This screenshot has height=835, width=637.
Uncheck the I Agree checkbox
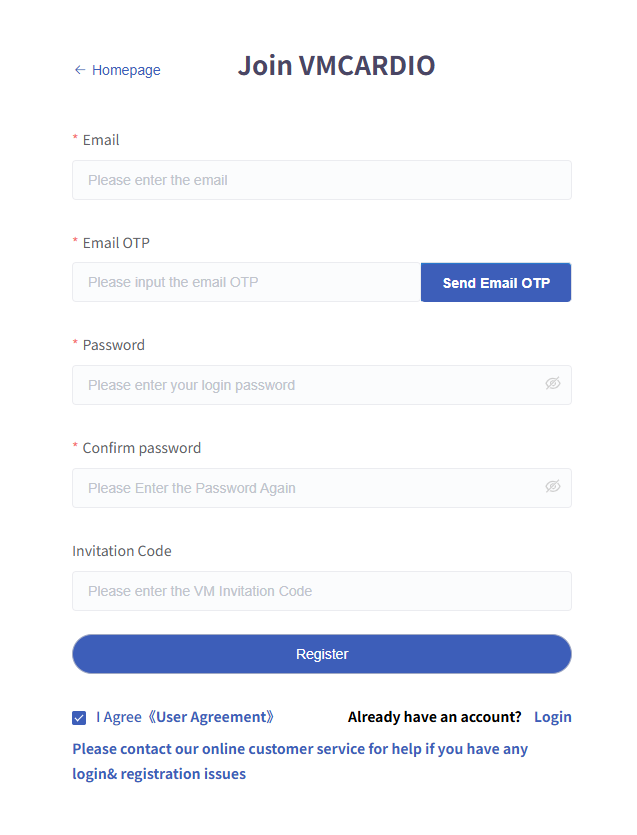80,718
